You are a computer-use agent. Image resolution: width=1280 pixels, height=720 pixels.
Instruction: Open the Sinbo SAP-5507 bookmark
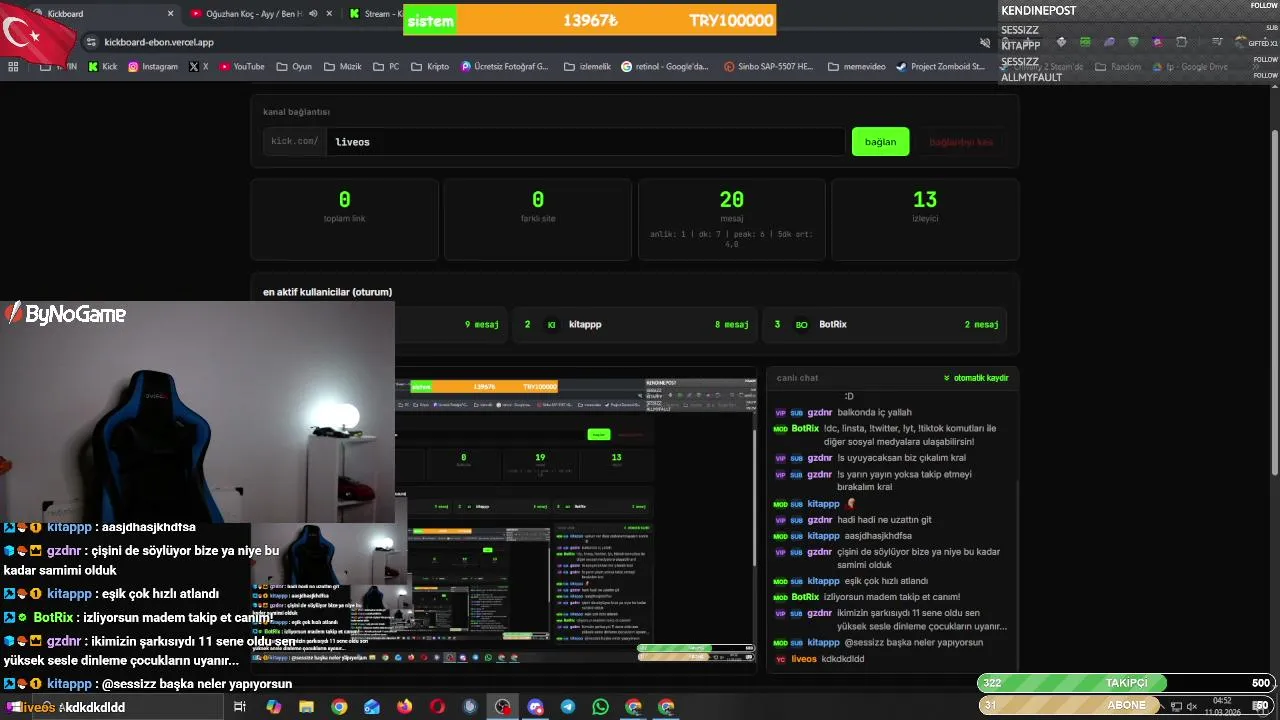click(767, 67)
